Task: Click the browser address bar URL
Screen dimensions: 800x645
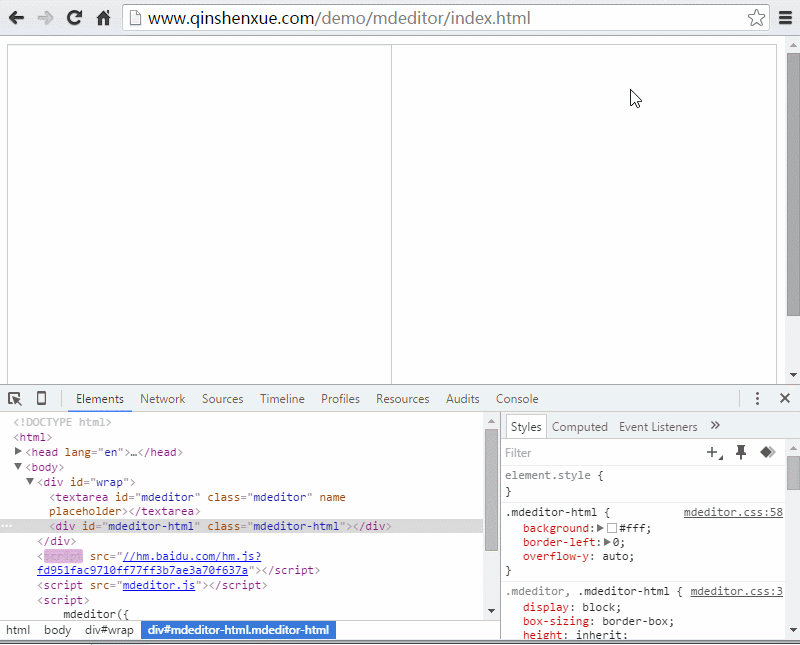Action: pos(339,18)
